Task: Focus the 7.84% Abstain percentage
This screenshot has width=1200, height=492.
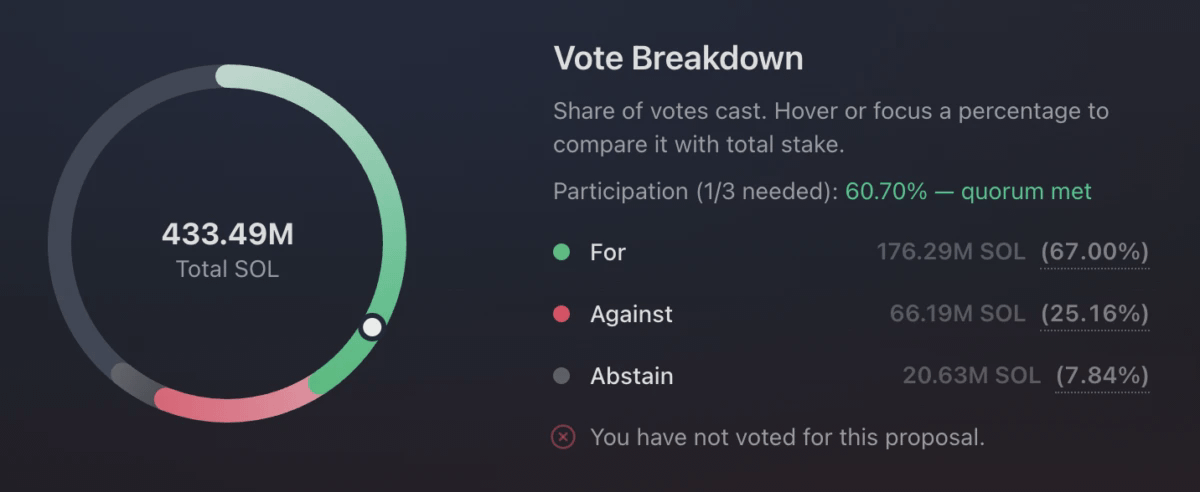Action: click(x=1102, y=376)
